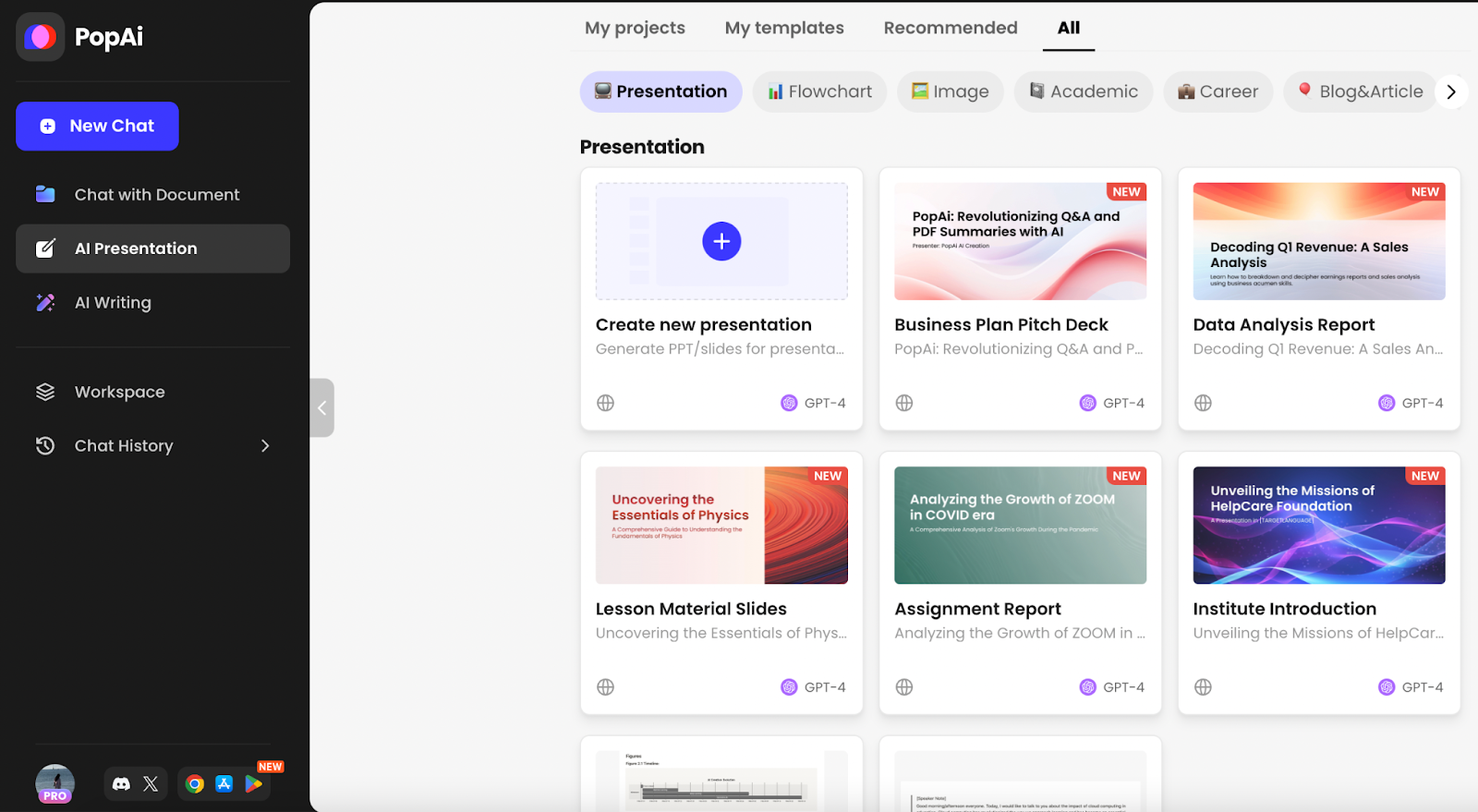Screen dimensions: 1478x812
Task: Open Create new presentation title
Action: (x=704, y=324)
